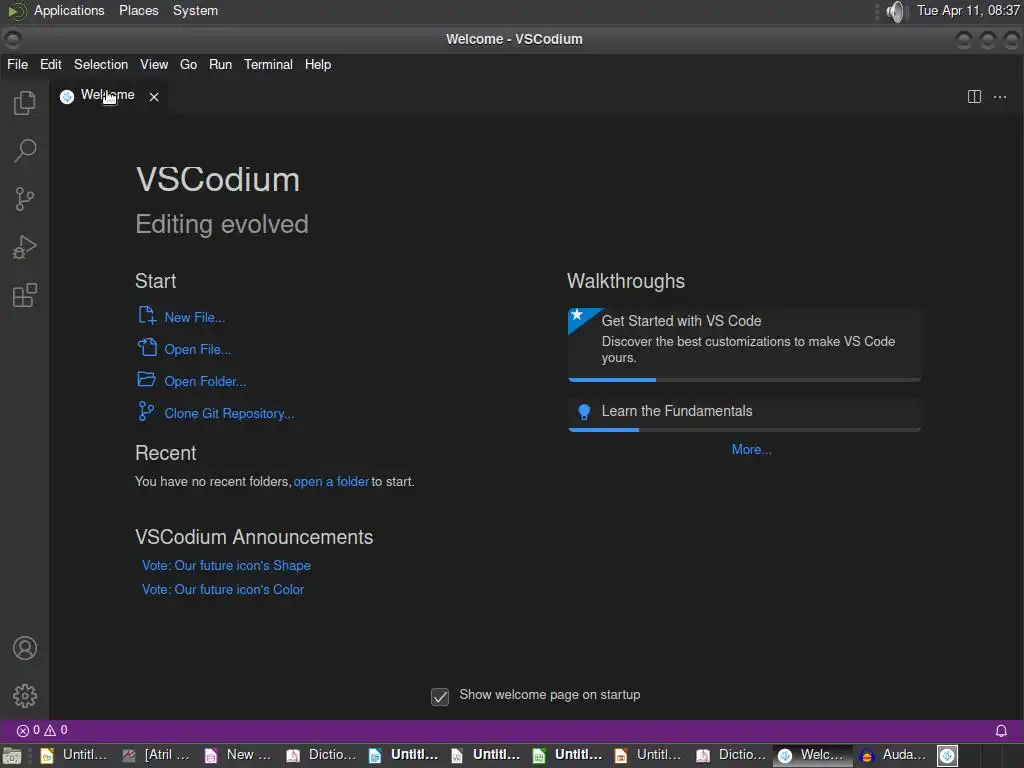Open the Extensions view
Image resolution: width=1024 pixels, height=768 pixels.
pos(25,295)
